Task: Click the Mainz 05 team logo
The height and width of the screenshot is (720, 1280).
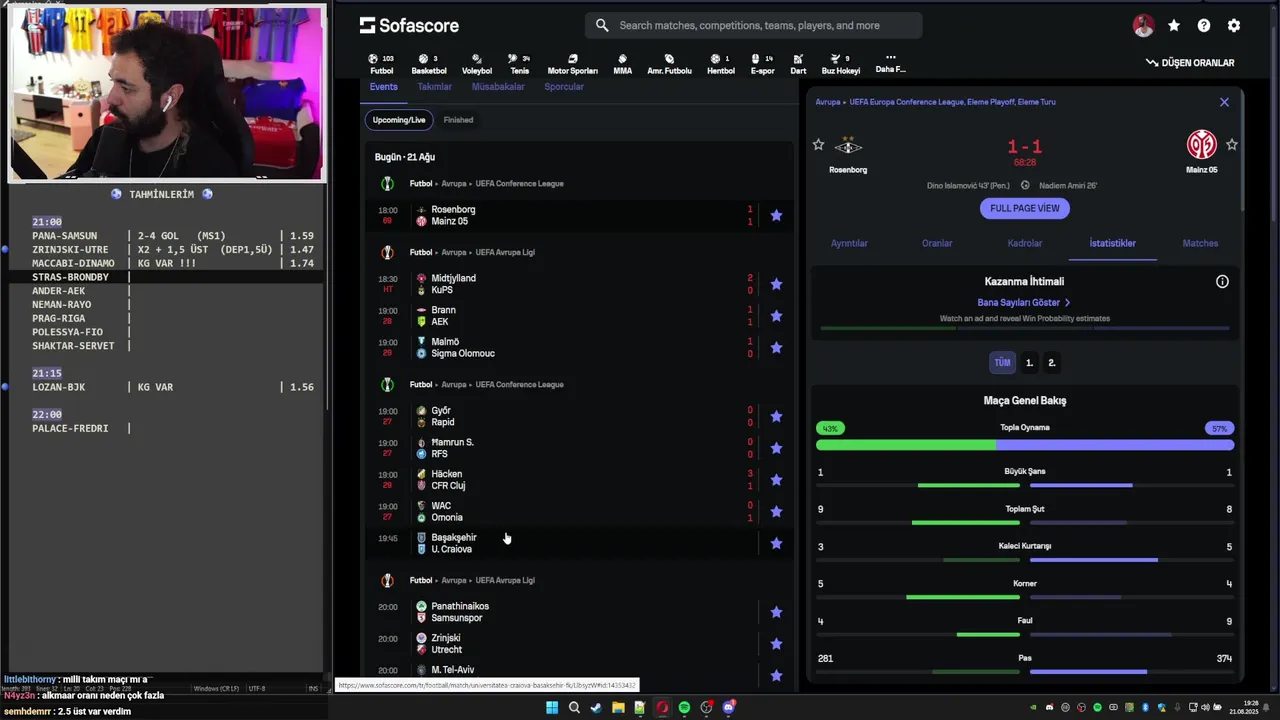Action: click(1201, 145)
